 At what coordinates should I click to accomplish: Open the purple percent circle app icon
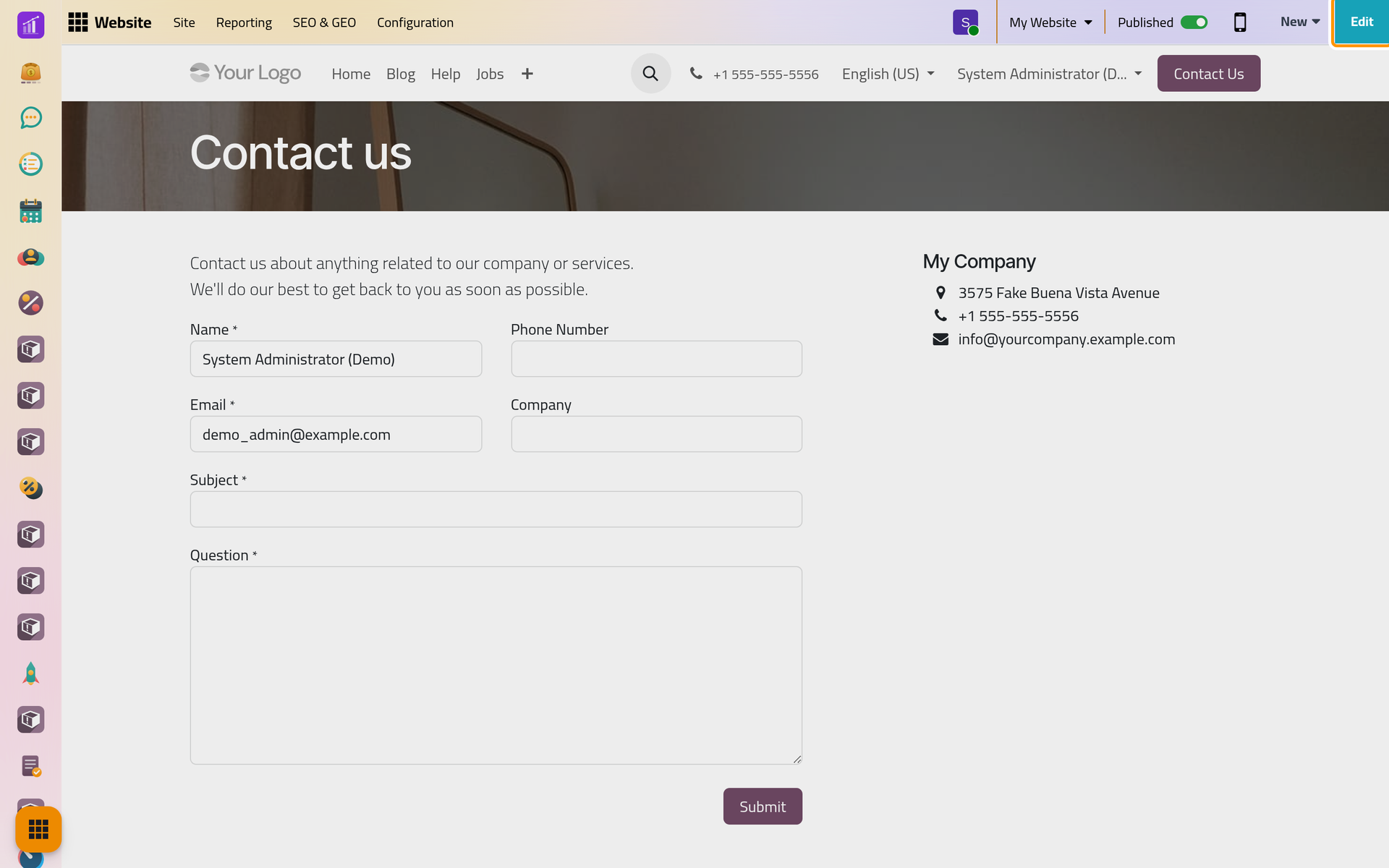(x=30, y=303)
